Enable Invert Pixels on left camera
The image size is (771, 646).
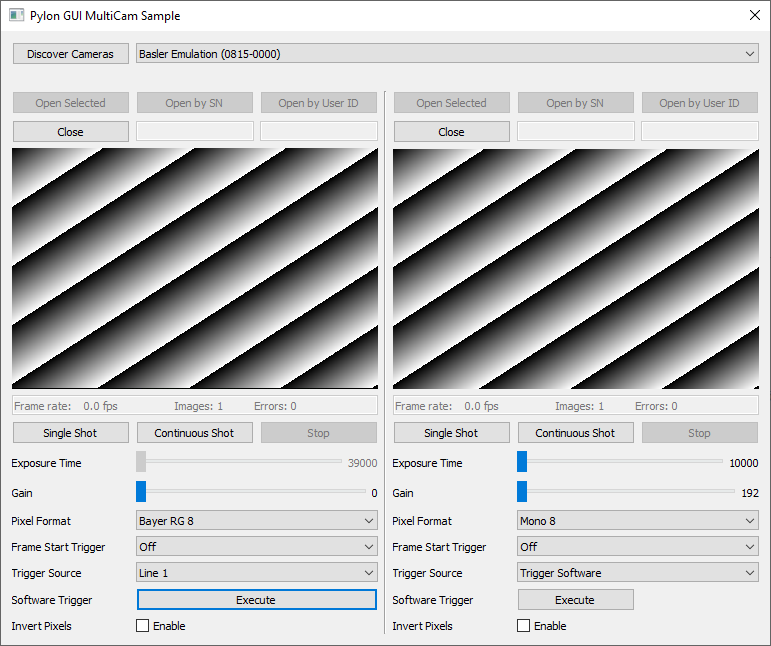143,626
